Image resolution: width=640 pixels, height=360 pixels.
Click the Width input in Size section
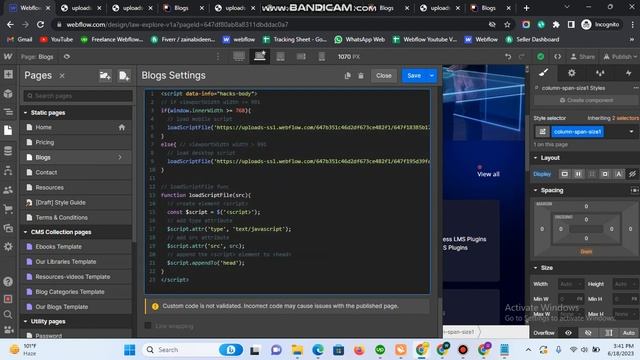[x=570, y=284]
